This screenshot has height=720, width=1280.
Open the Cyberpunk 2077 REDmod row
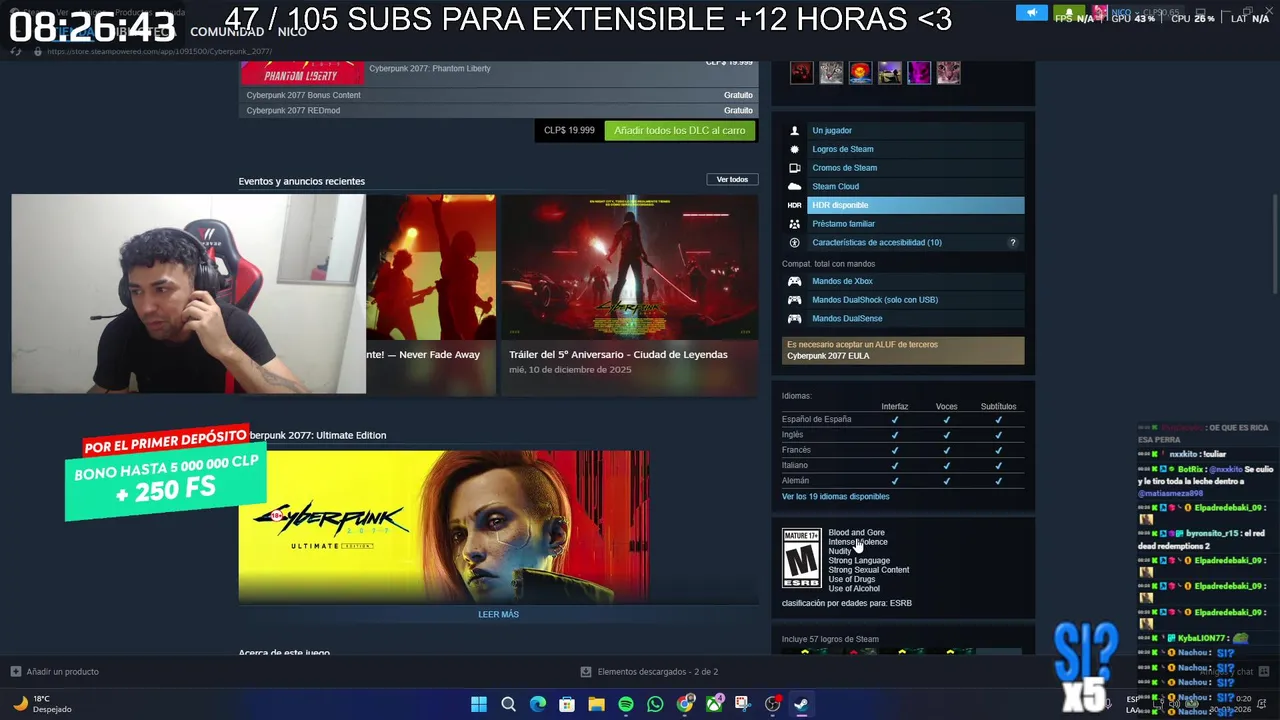(498, 110)
